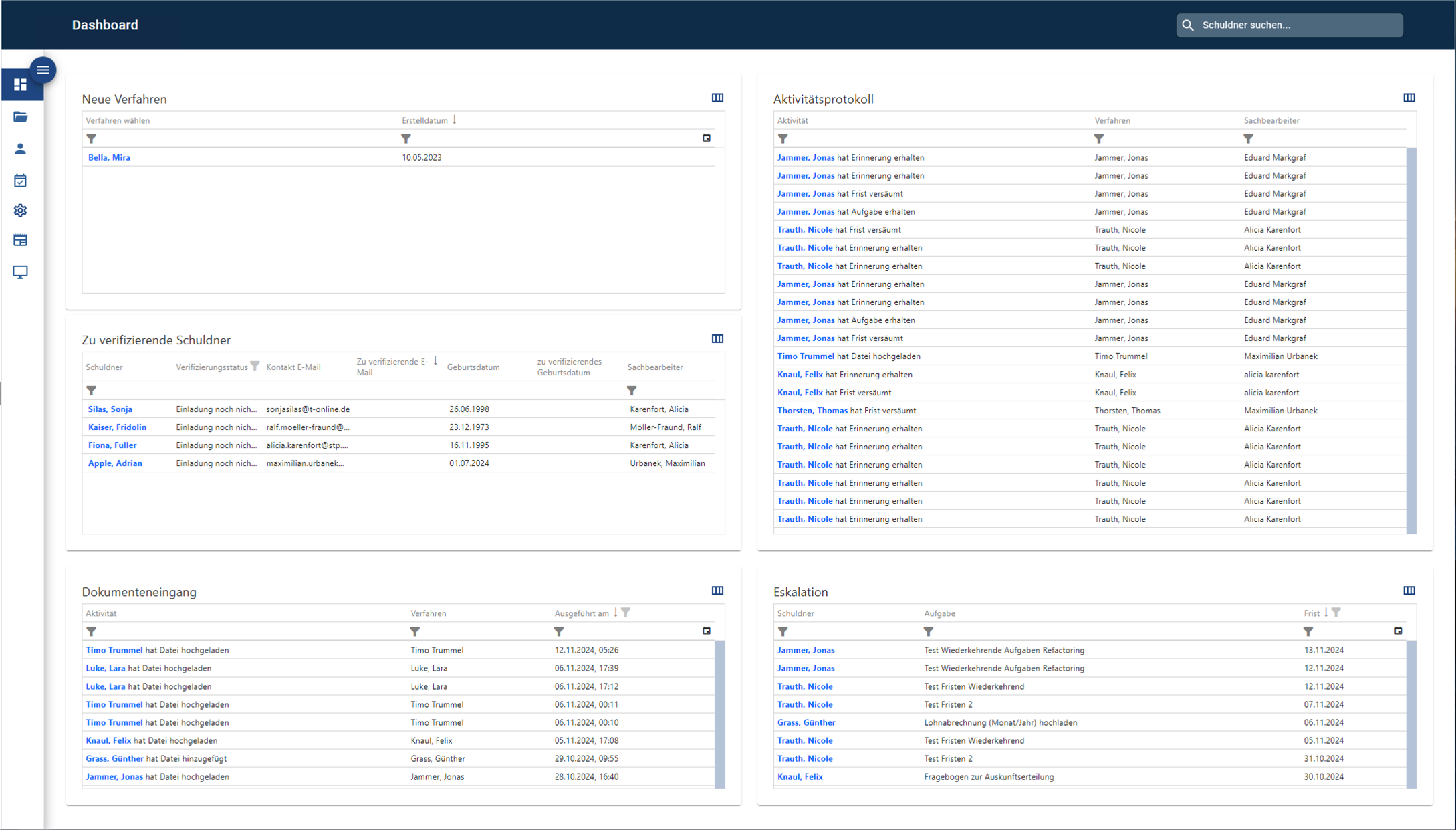Open date picker in Dokumenteneingang
1456x830 pixels.
coord(707,631)
